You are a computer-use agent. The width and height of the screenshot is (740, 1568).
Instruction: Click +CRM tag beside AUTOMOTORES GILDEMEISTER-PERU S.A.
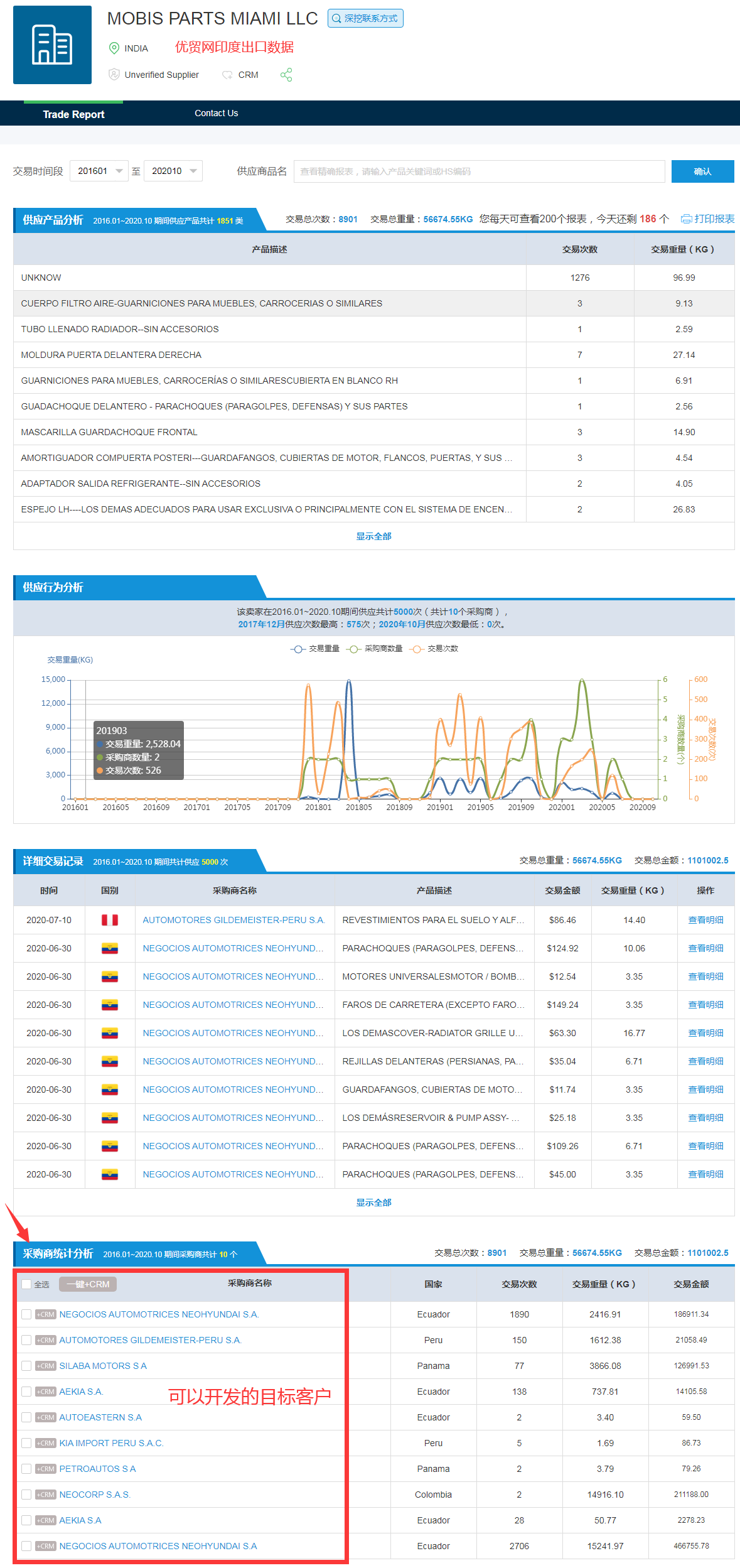[46, 1340]
